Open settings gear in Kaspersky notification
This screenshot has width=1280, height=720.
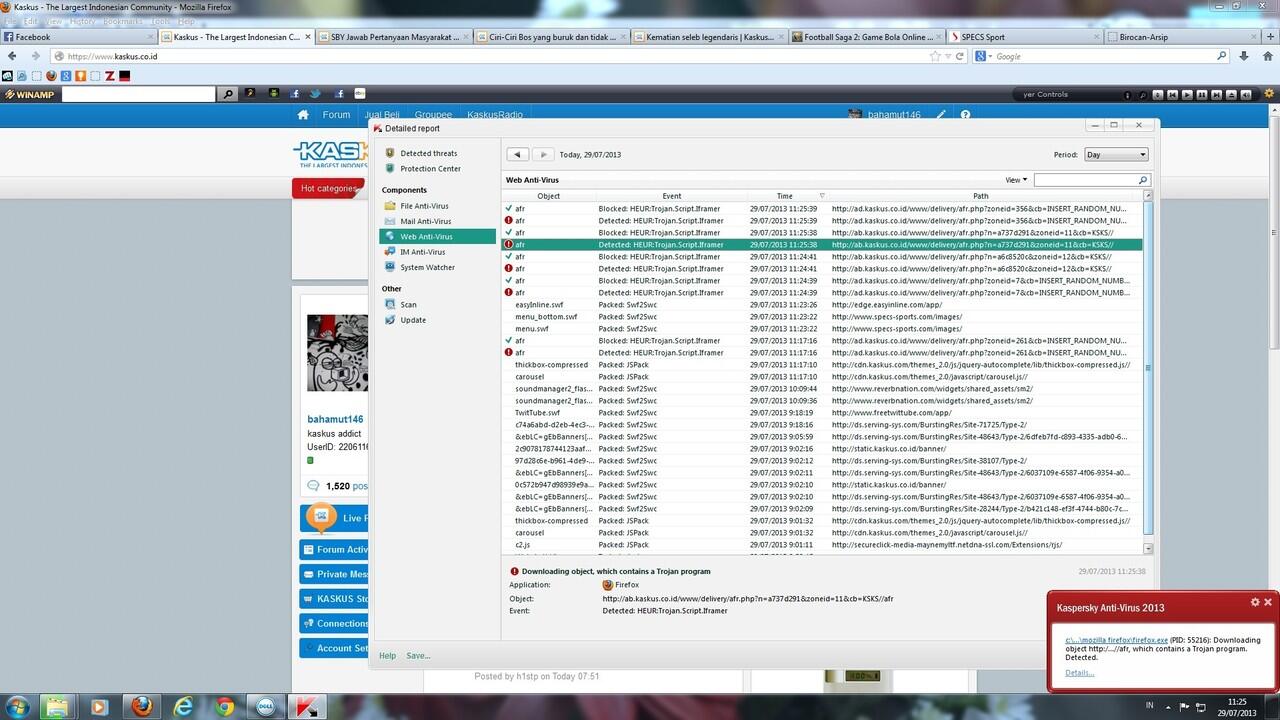pyautogui.click(x=1255, y=602)
